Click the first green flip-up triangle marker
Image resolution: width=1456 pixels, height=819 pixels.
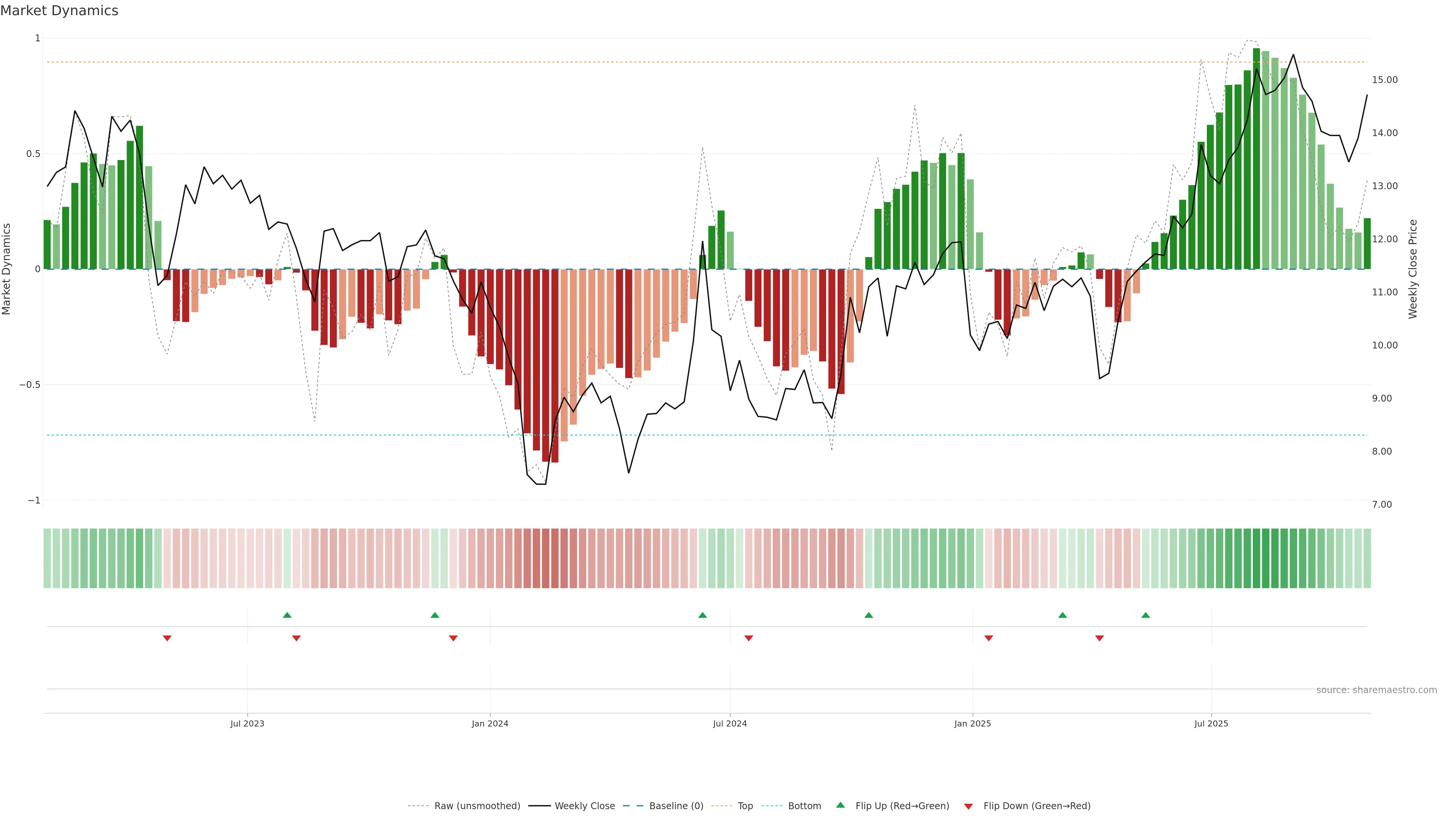287,615
